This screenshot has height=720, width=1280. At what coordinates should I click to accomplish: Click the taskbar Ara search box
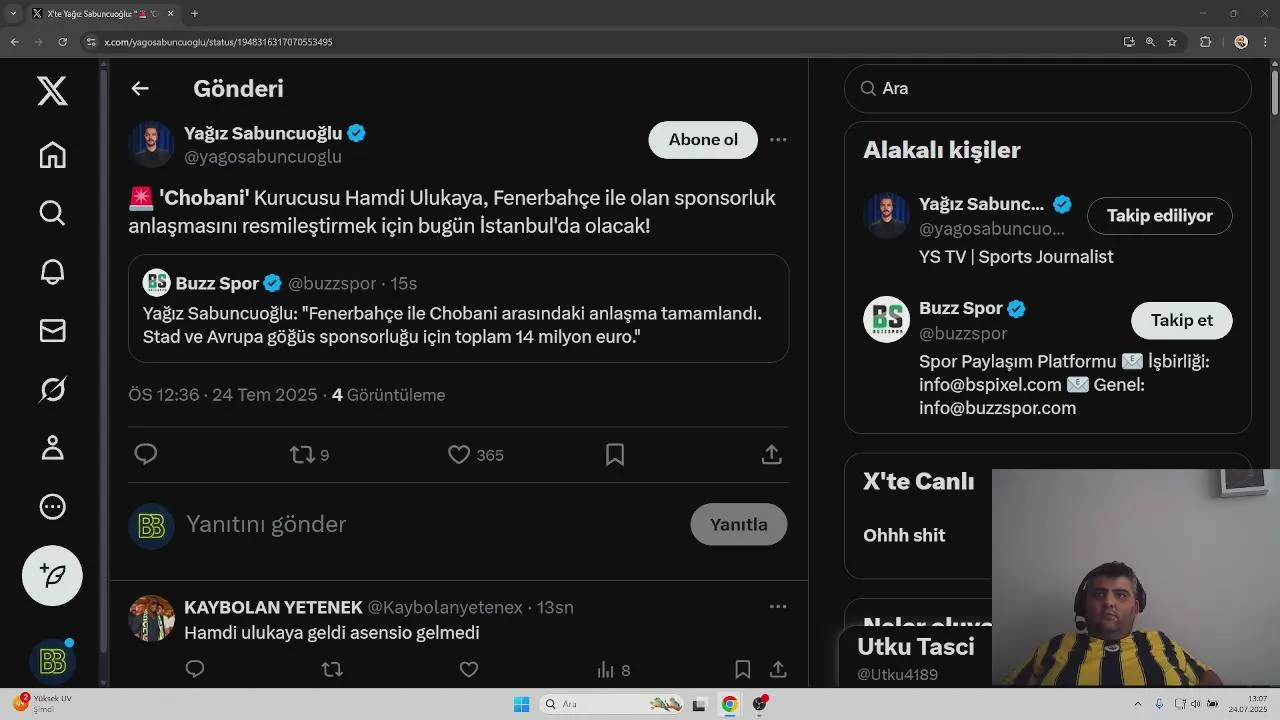[612, 704]
